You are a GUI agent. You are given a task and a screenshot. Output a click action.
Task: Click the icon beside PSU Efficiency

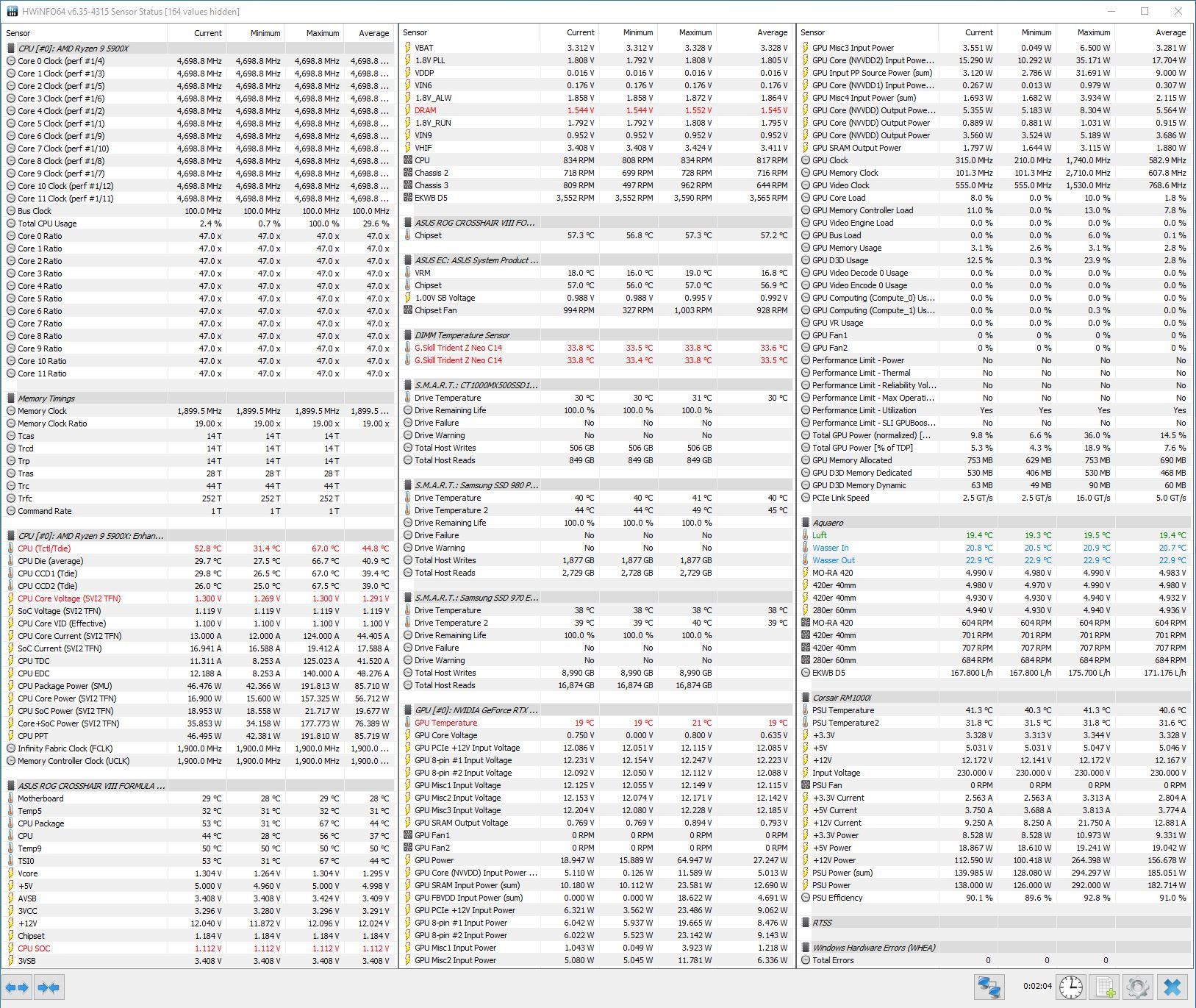point(806,898)
